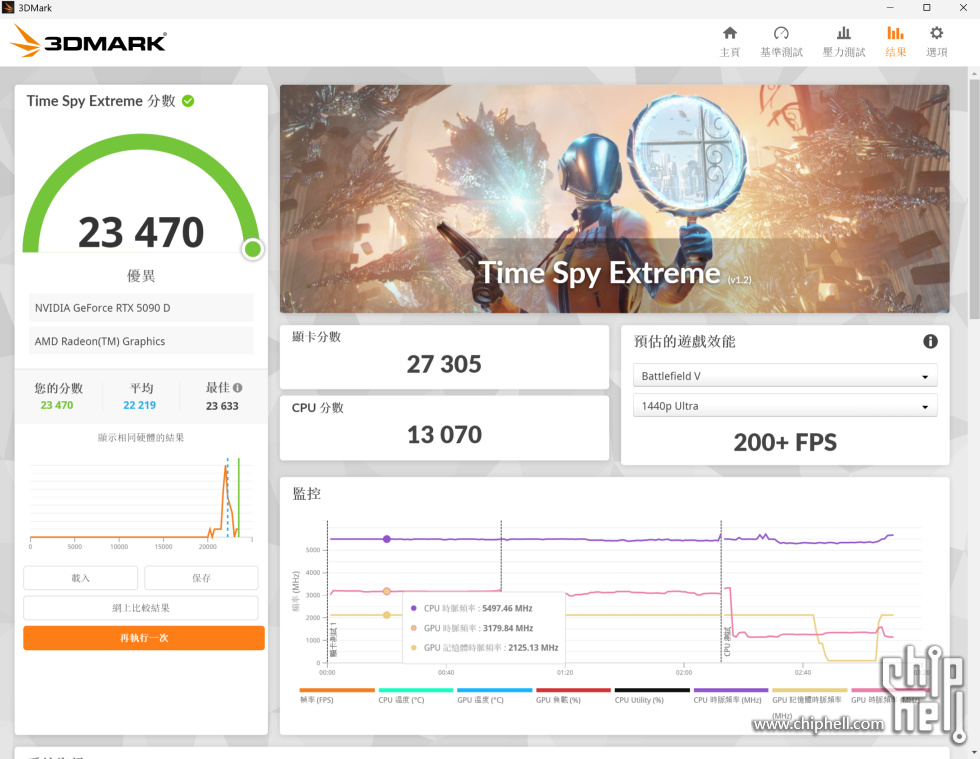Click the Time Spy Extreme banner image

click(x=614, y=199)
